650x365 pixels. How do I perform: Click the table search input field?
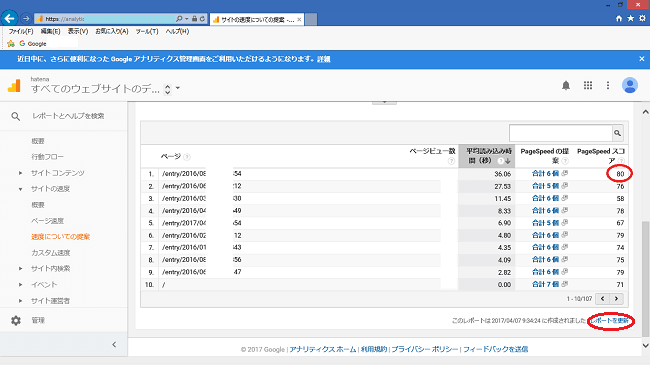coord(561,133)
